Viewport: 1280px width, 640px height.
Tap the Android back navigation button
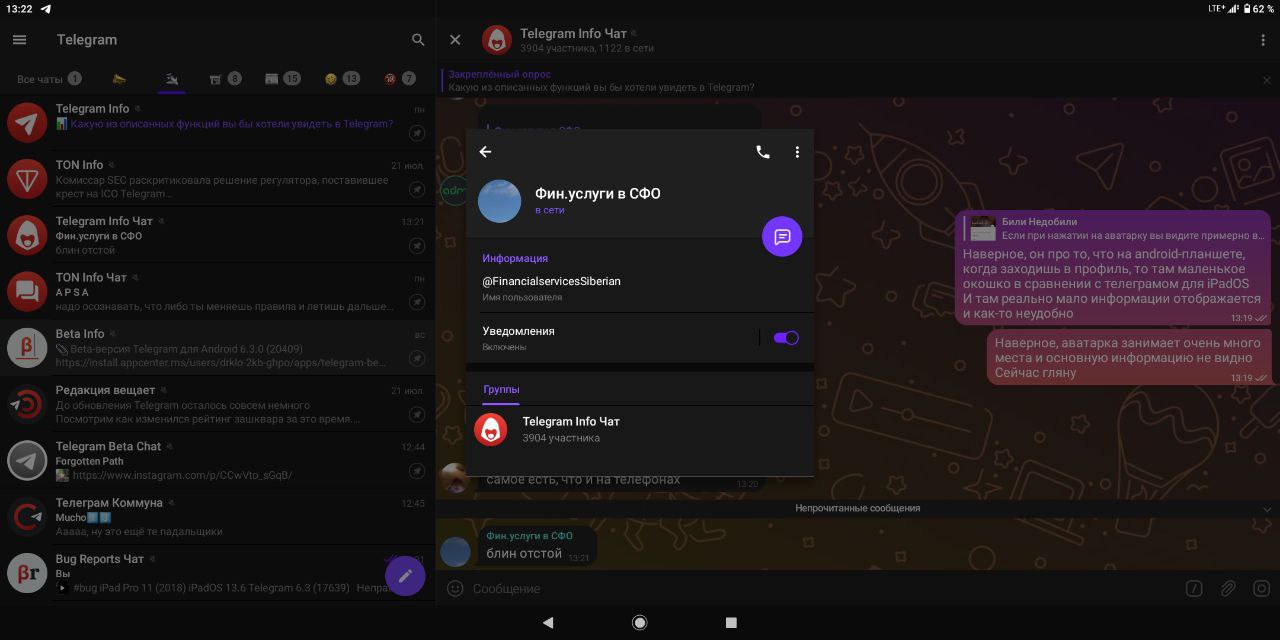point(548,622)
